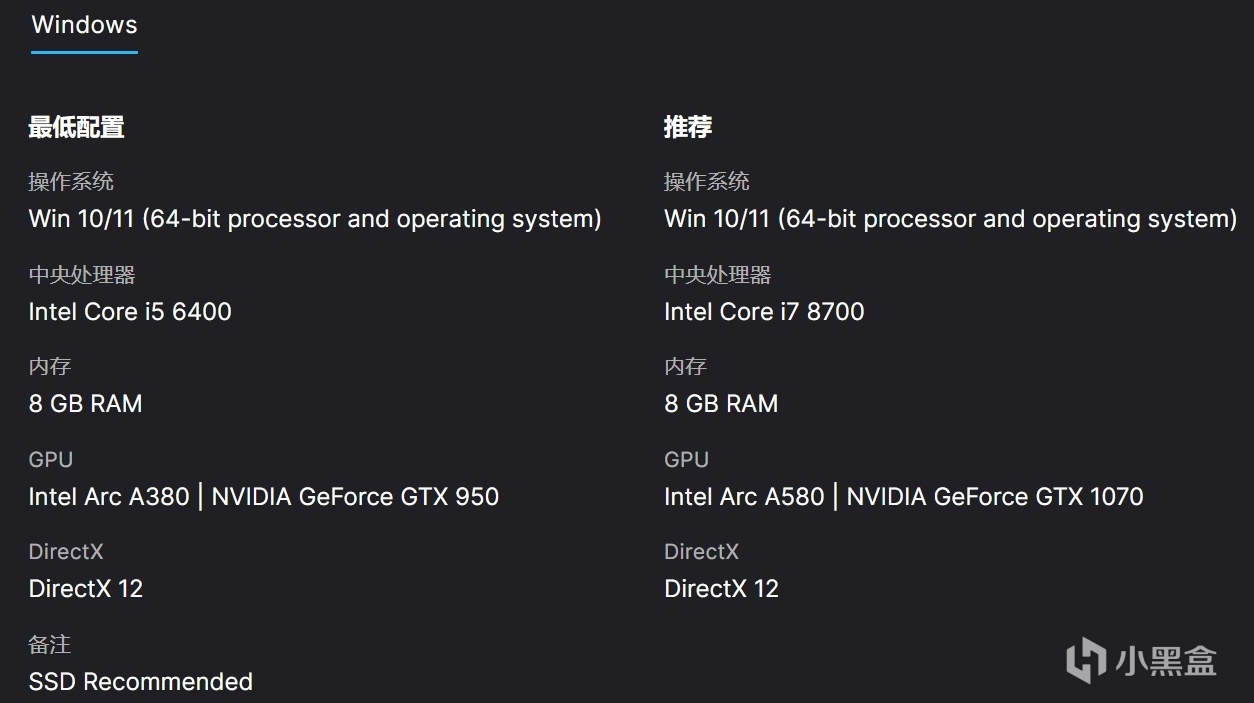Click DirectX 12 value under 最低配置
This screenshot has width=1254, height=703.
point(86,589)
